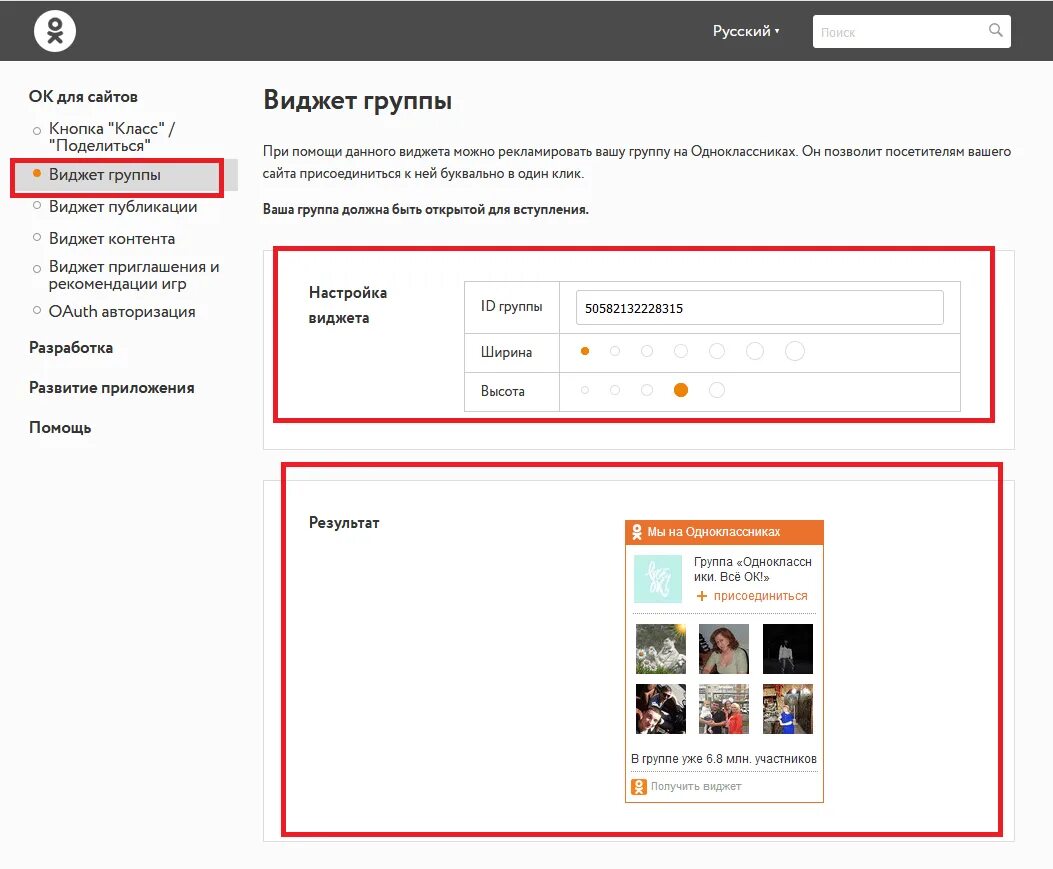Viewport: 1053px width, 869px height.
Task: Click member photo of woman in blue
Action: (x=788, y=709)
